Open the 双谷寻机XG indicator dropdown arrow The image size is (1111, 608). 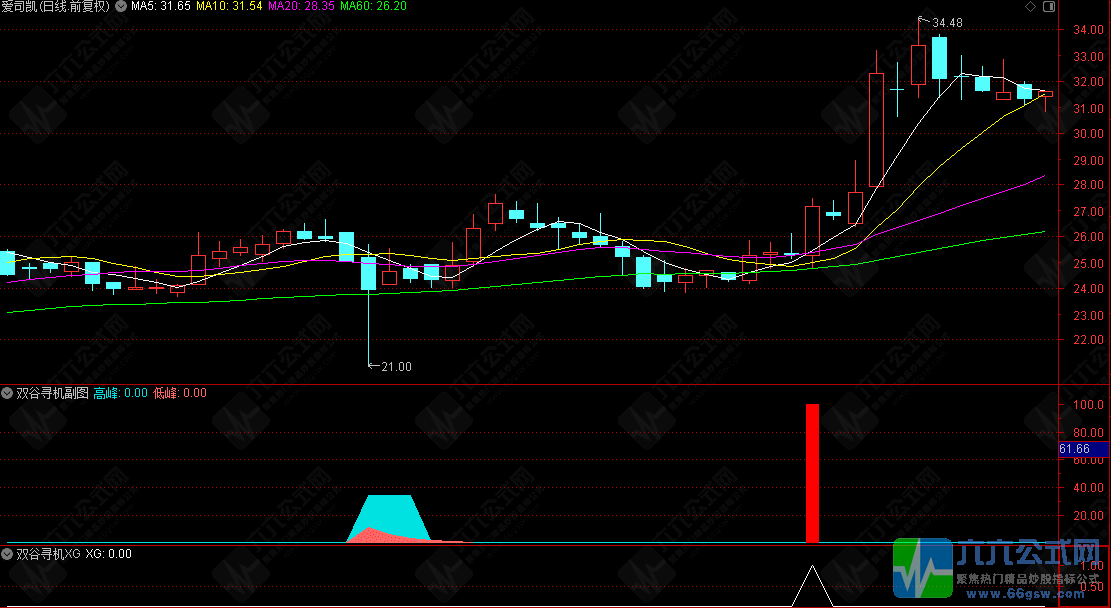pyautogui.click(x=8, y=553)
